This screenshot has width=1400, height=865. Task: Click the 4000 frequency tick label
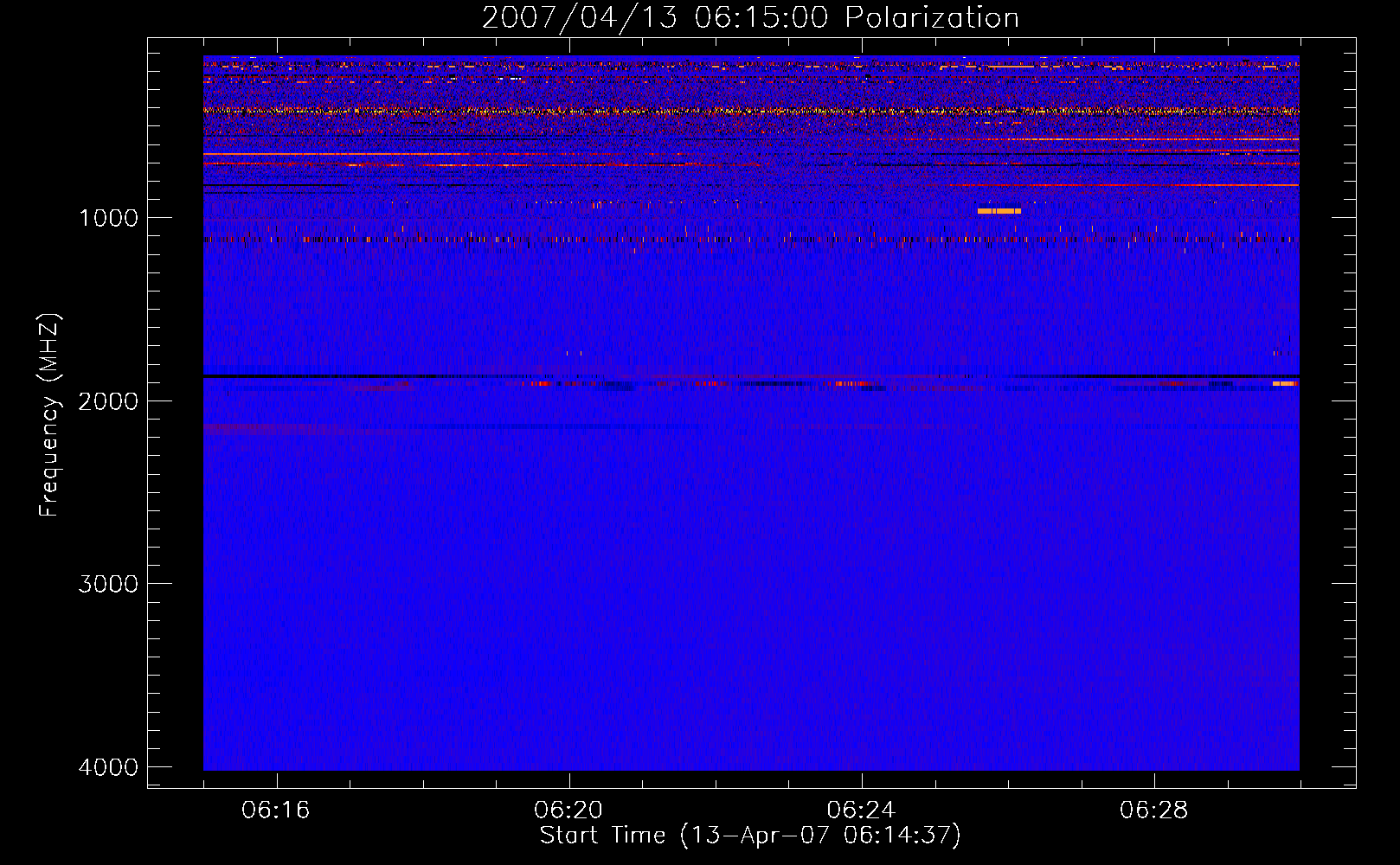pos(108,767)
